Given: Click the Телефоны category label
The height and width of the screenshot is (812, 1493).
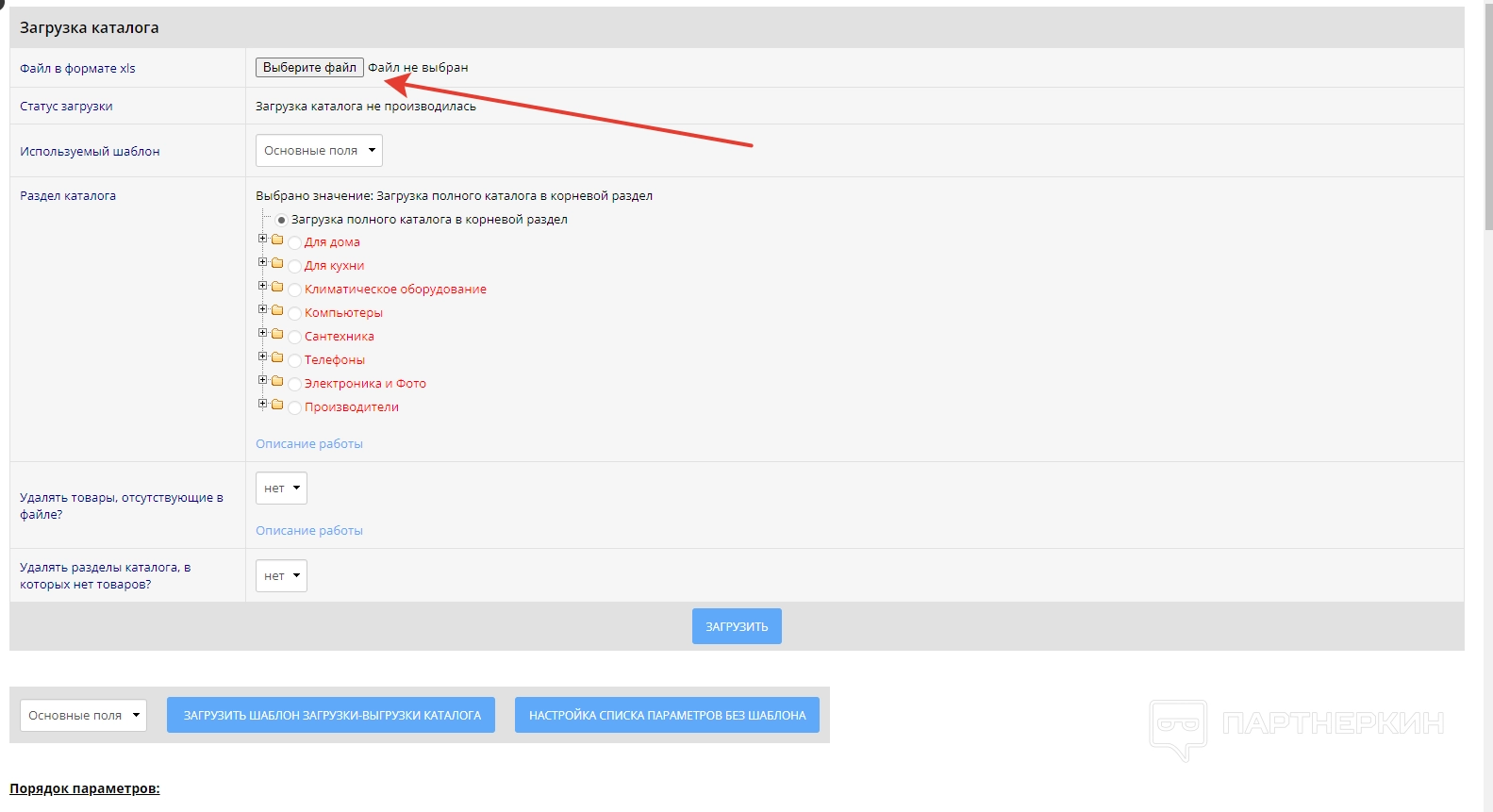Looking at the screenshot, I should tap(335, 360).
